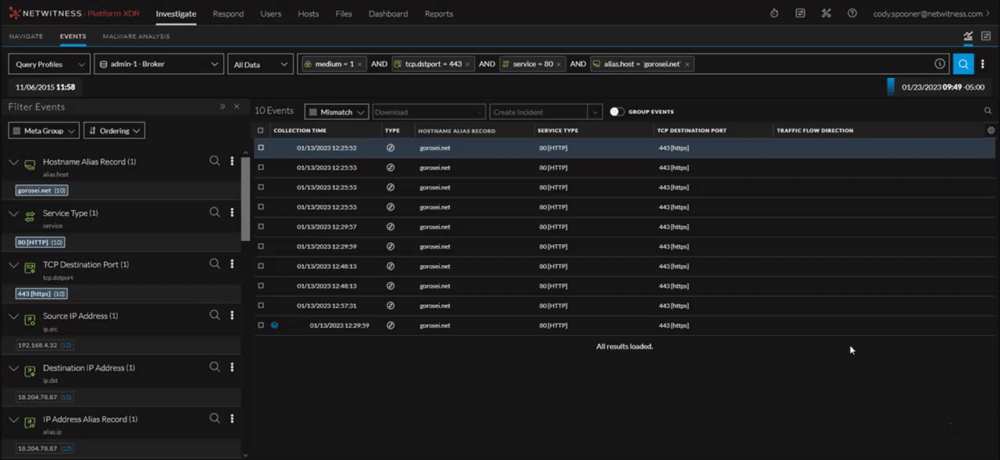Open the help question mark icon
Image resolution: width=1000 pixels, height=460 pixels.
click(852, 14)
